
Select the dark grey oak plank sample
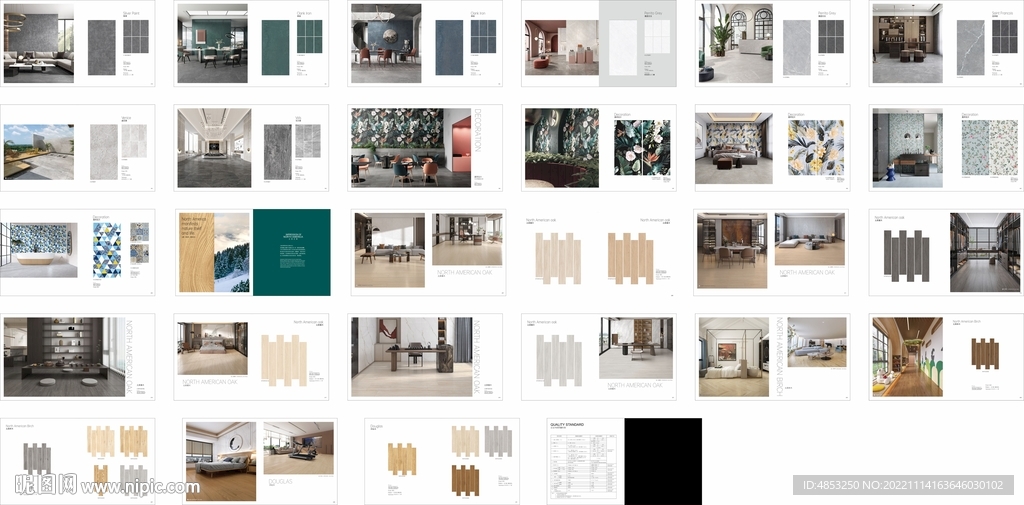point(905,256)
